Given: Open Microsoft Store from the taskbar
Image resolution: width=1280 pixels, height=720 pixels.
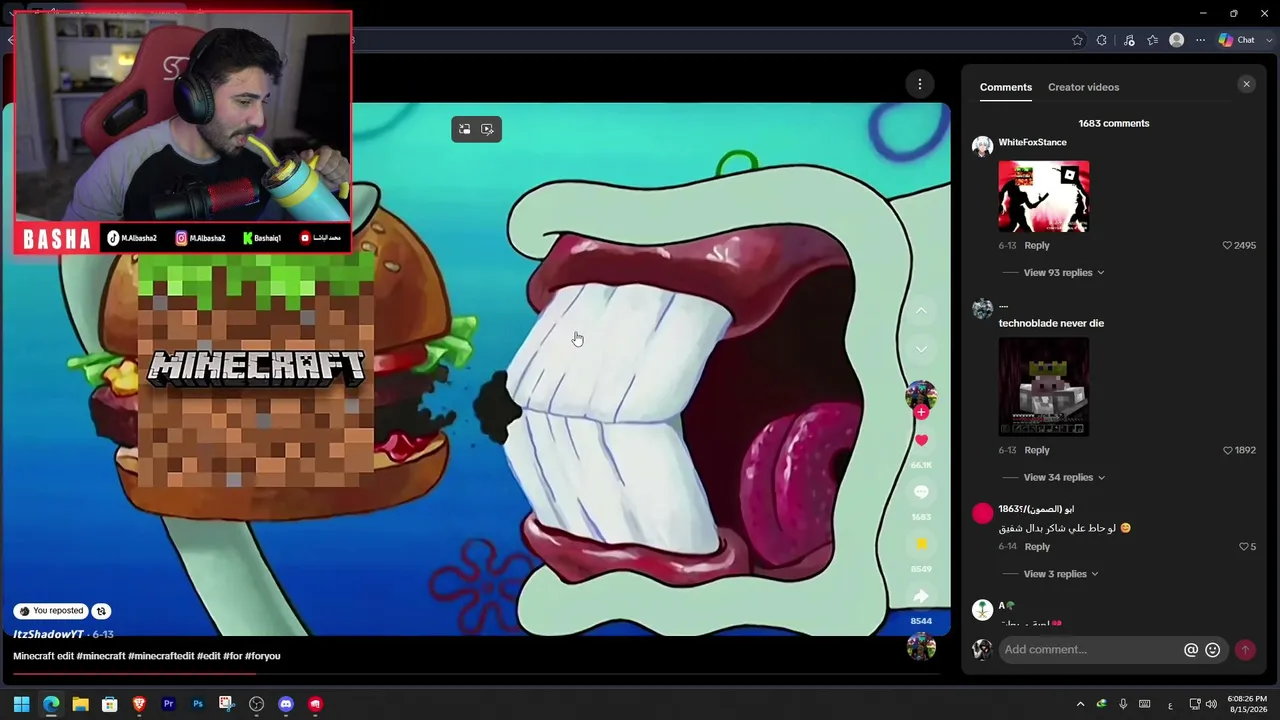Looking at the screenshot, I should click(x=109, y=704).
